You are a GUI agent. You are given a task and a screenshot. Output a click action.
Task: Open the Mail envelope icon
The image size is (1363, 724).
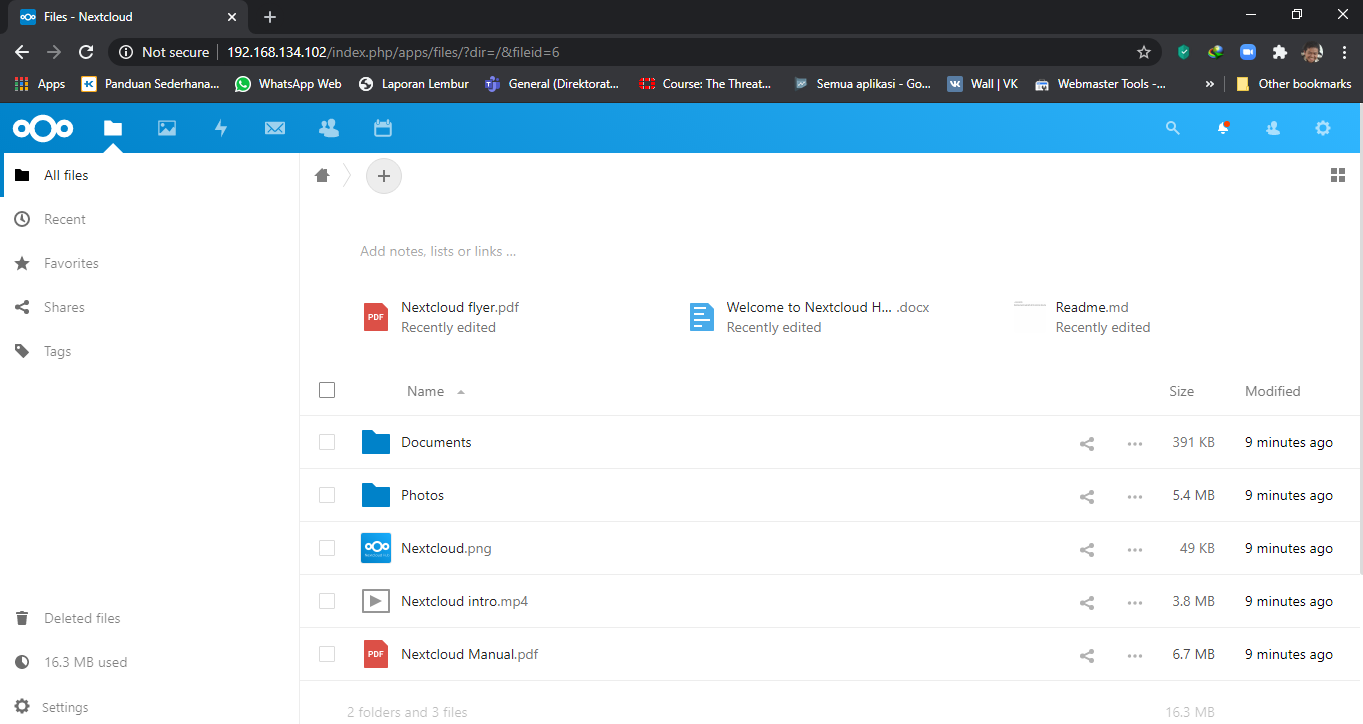click(275, 128)
